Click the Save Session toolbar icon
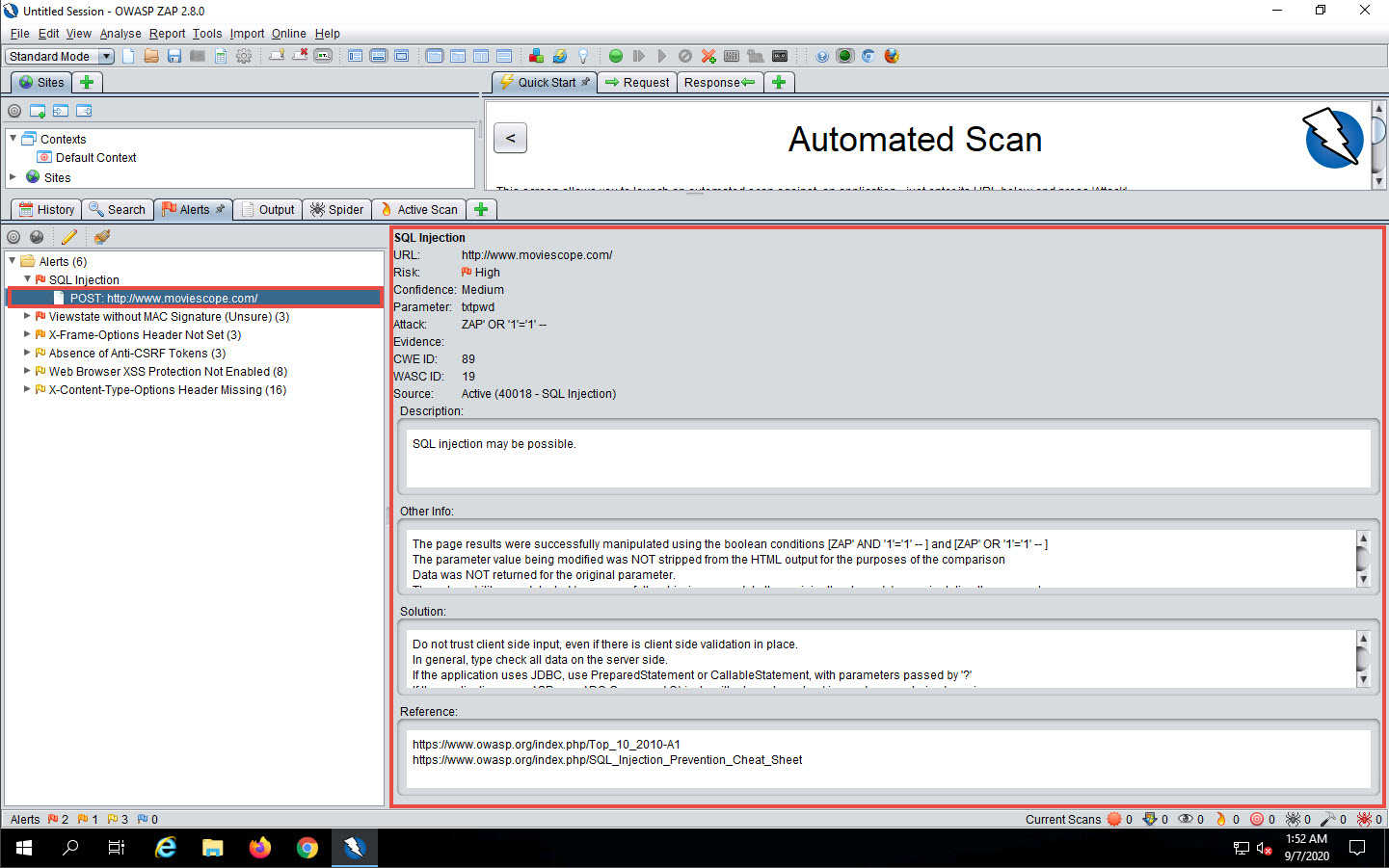Viewport: 1389px width, 868px height. click(x=174, y=56)
